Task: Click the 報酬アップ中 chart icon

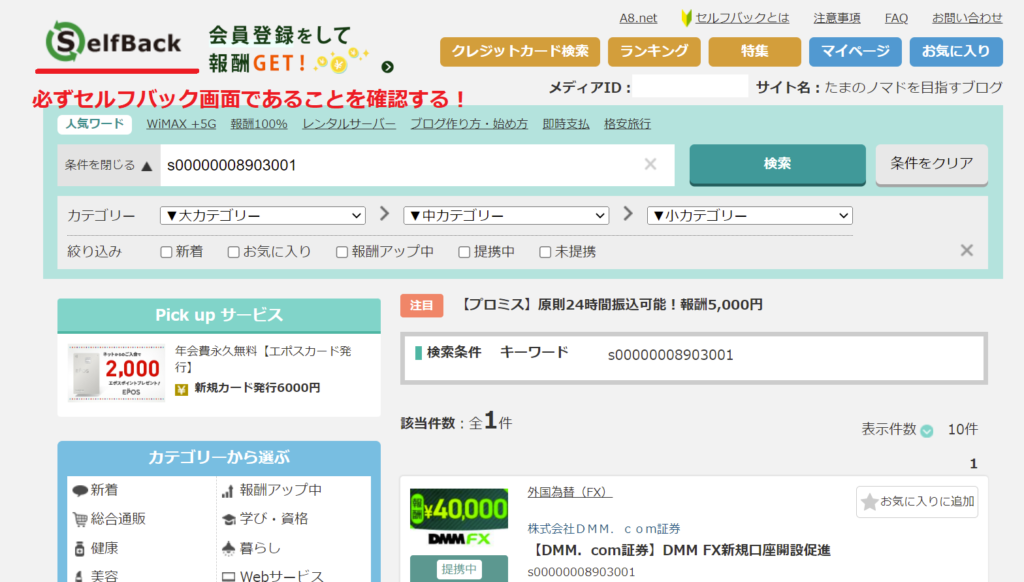Action: pos(227,491)
